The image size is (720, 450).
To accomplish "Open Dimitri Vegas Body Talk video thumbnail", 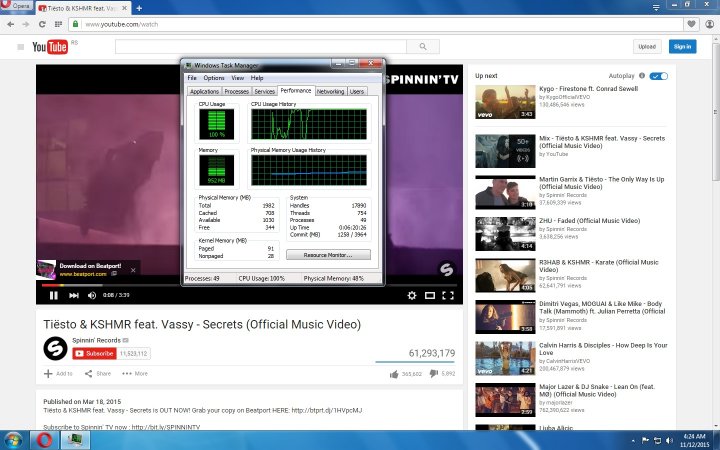I will [505, 317].
